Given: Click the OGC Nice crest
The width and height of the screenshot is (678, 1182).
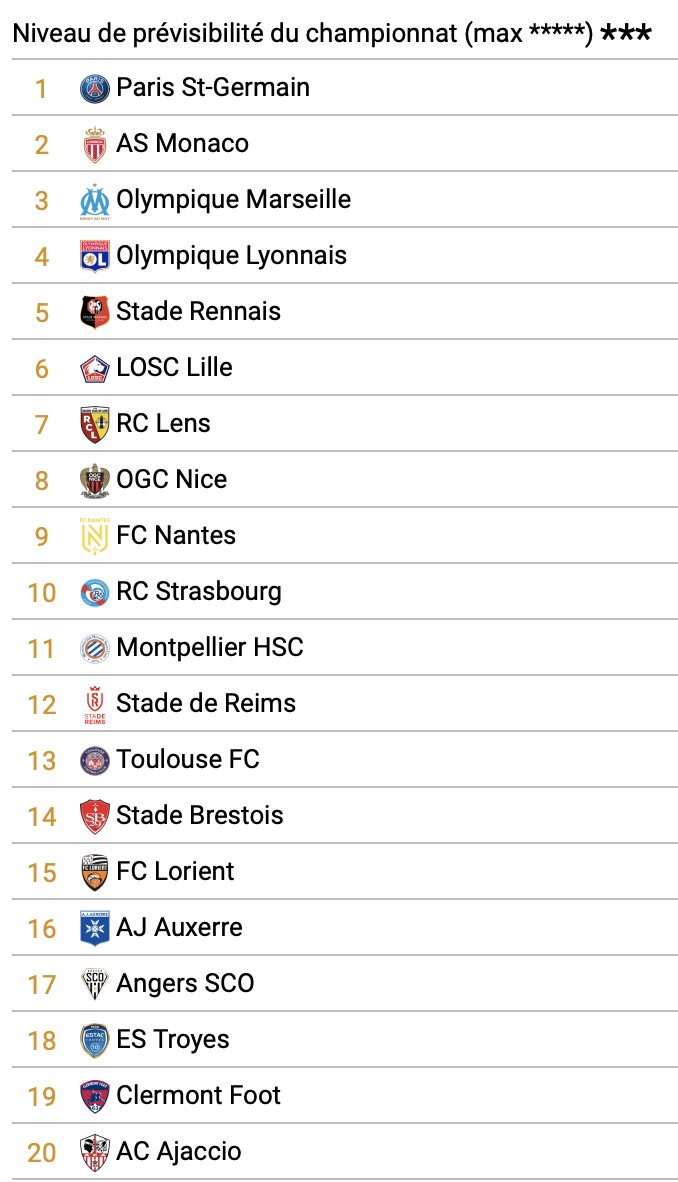Looking at the screenshot, I should pyautogui.click(x=94, y=480).
